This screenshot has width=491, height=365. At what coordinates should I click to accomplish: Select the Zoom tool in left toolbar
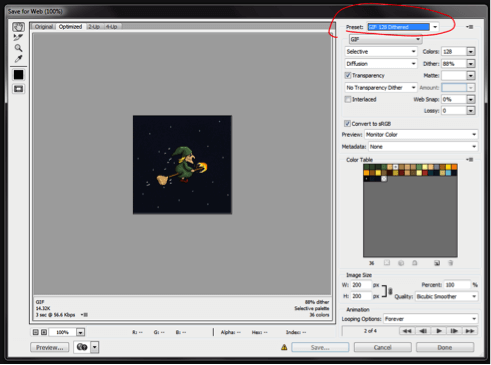18,48
